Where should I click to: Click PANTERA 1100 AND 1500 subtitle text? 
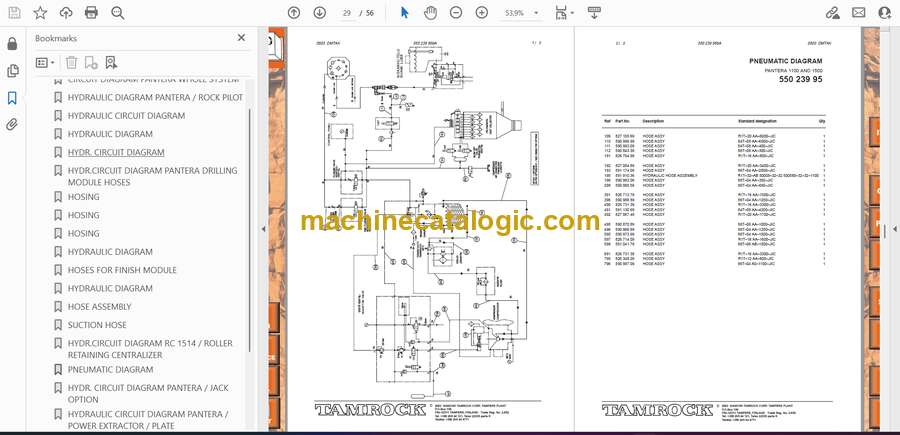pyautogui.click(x=793, y=71)
